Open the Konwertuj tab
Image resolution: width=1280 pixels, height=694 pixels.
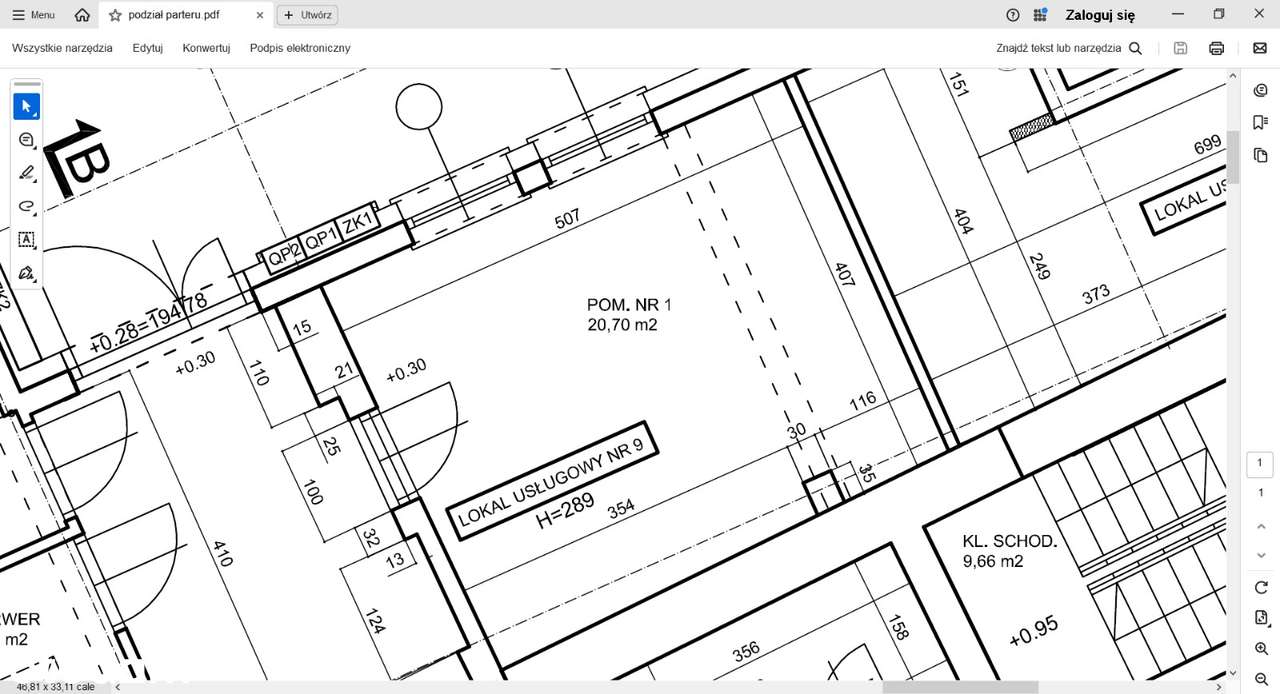(206, 48)
